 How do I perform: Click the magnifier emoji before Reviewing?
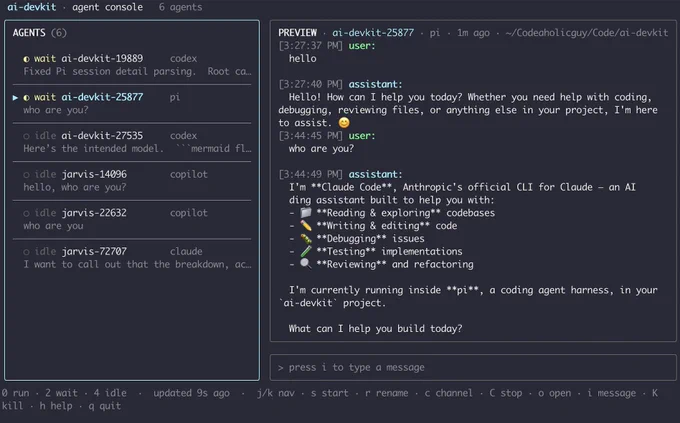tap(306, 264)
